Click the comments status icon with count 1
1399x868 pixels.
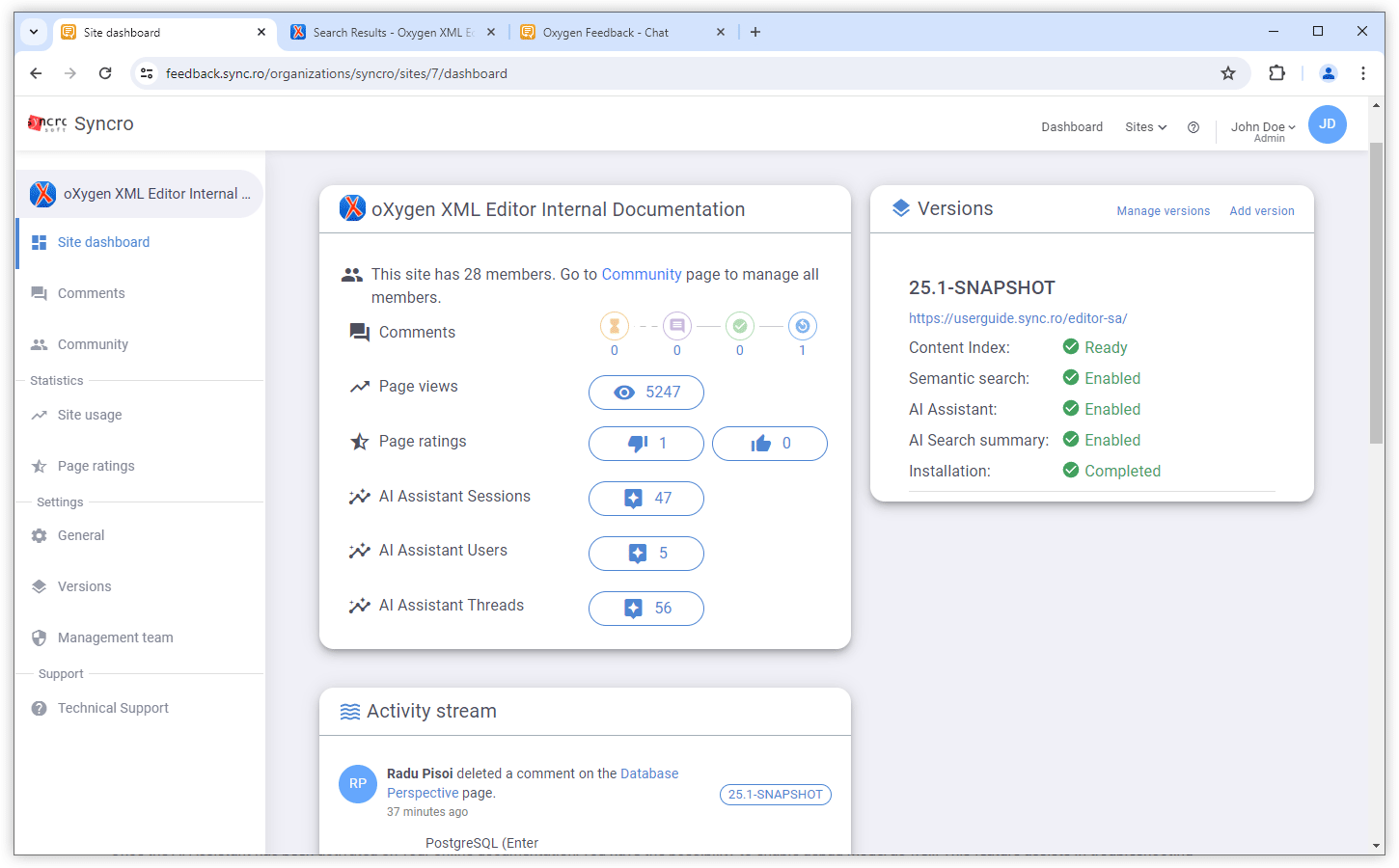(803, 326)
